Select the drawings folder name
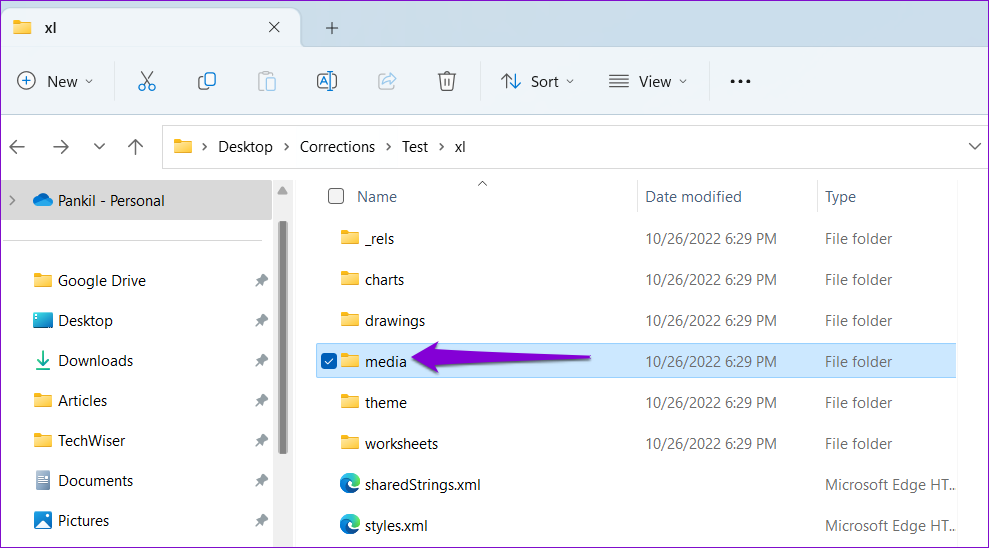 [x=395, y=320]
